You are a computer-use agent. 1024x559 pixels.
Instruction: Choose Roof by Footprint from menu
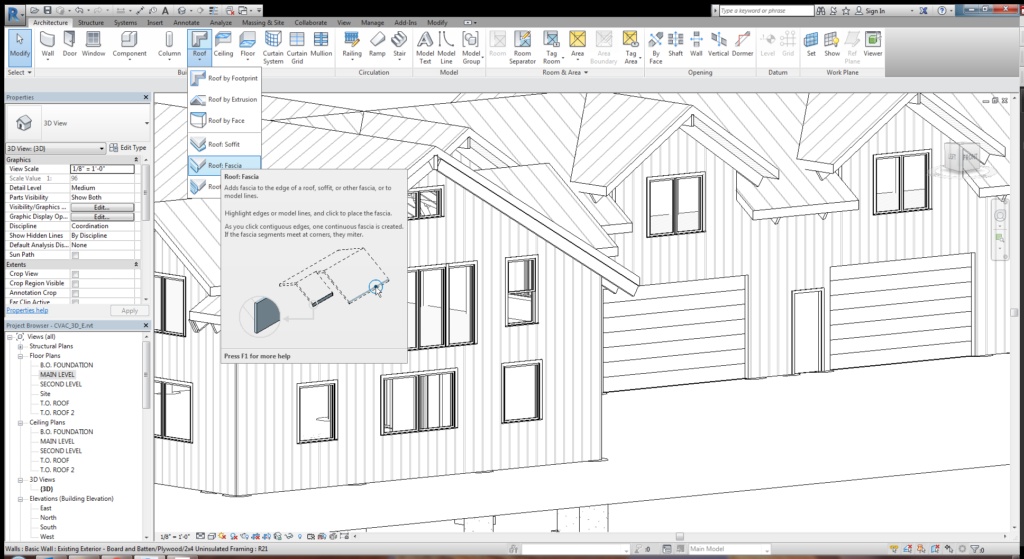(x=225, y=78)
